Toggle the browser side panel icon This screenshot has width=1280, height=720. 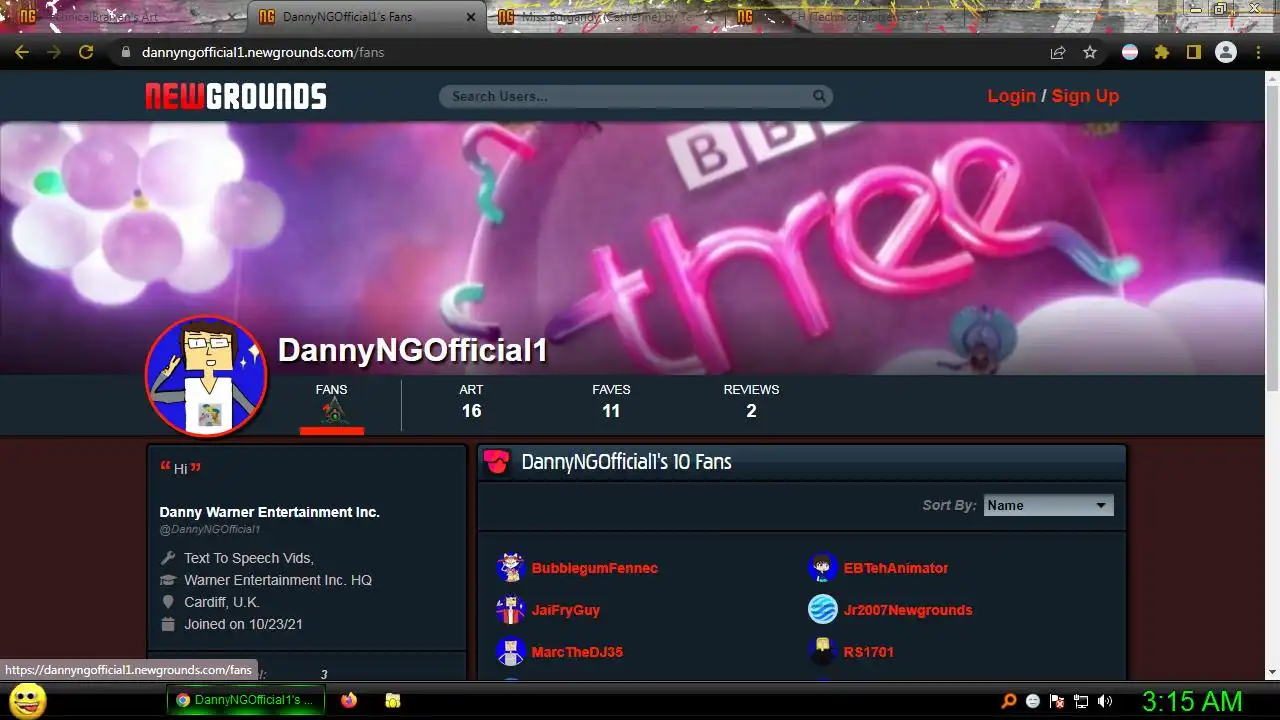coord(1193,52)
